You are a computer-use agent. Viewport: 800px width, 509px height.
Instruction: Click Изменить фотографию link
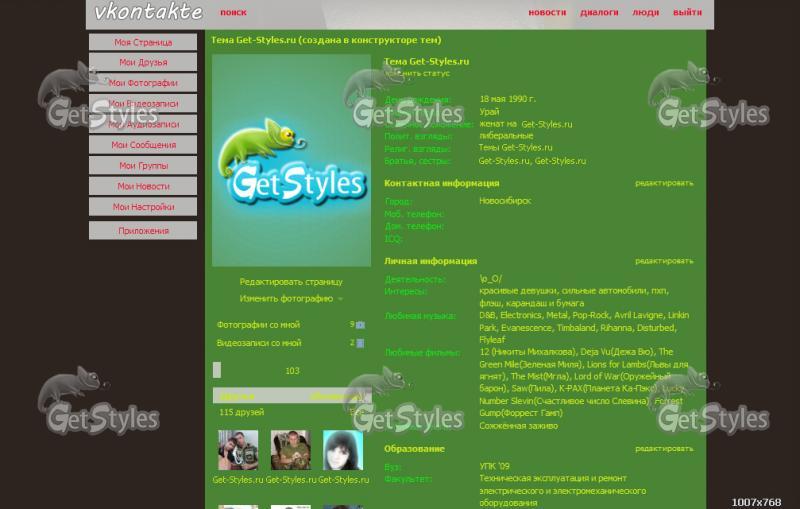(286, 298)
